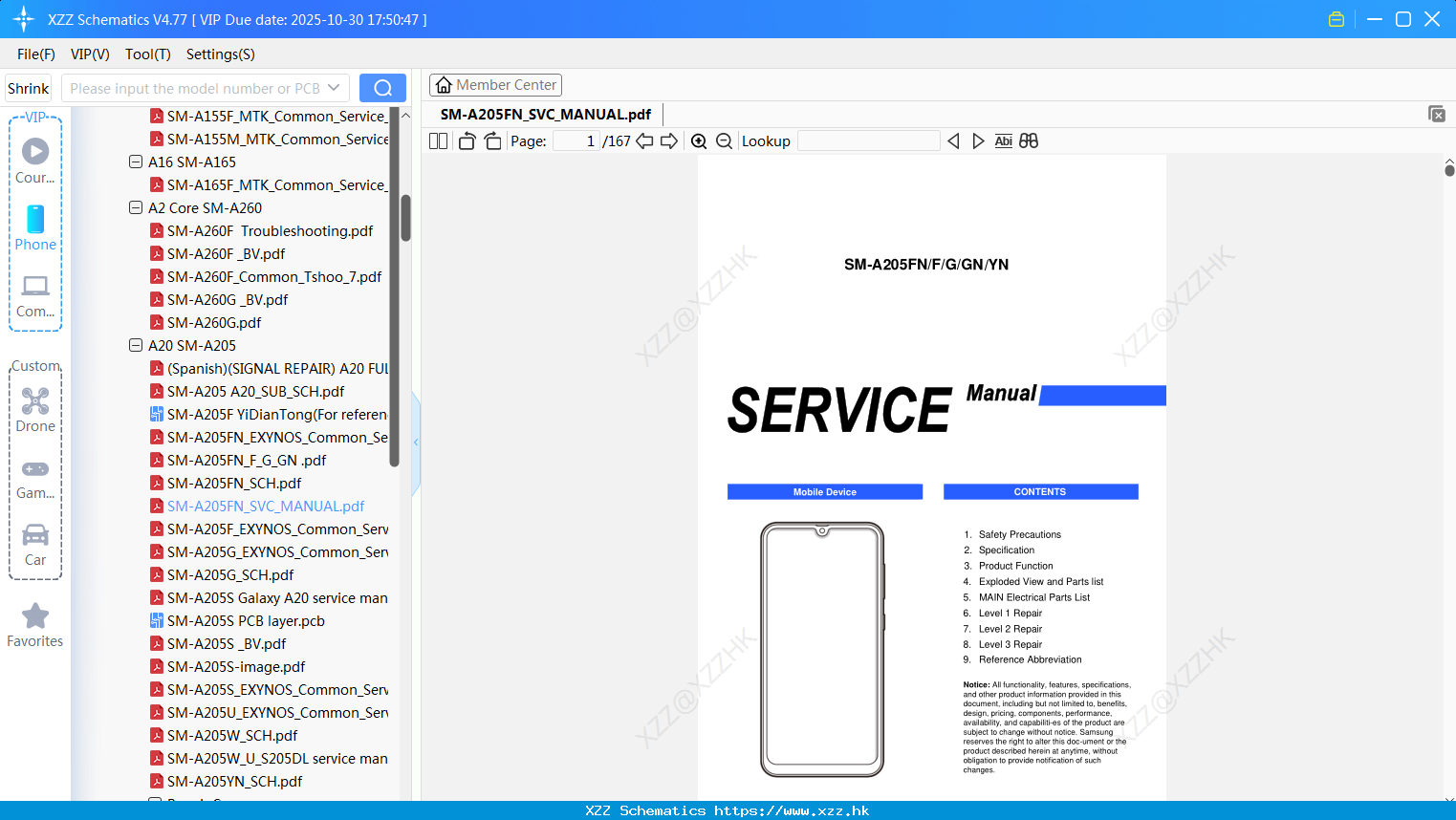Open SM-A260G.pdf file
1456x820 pixels.
[x=214, y=322]
